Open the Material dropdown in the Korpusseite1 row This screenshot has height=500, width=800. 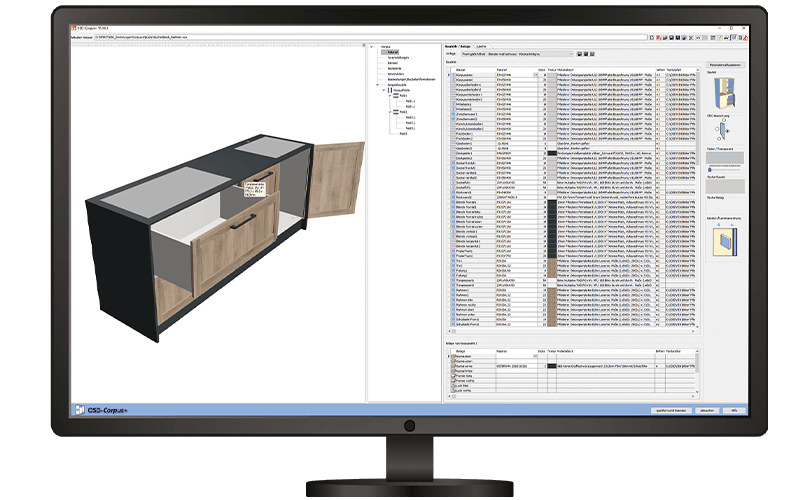(536, 75)
